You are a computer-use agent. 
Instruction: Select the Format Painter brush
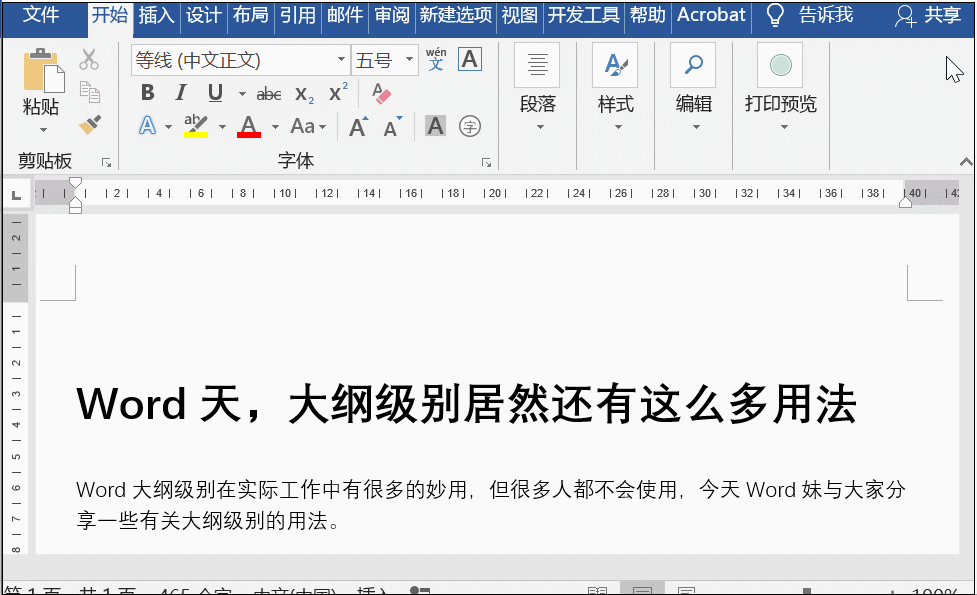[90, 125]
